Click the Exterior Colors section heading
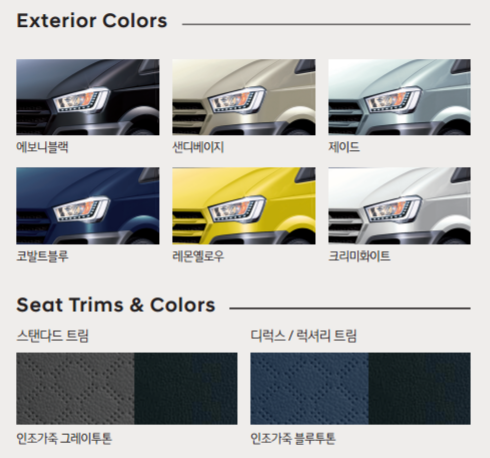This screenshot has width=490, height=458. click(92, 21)
